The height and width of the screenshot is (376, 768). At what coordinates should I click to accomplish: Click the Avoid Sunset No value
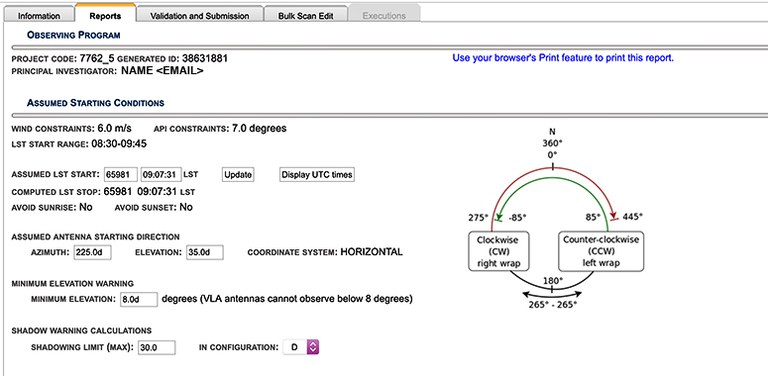pos(186,207)
